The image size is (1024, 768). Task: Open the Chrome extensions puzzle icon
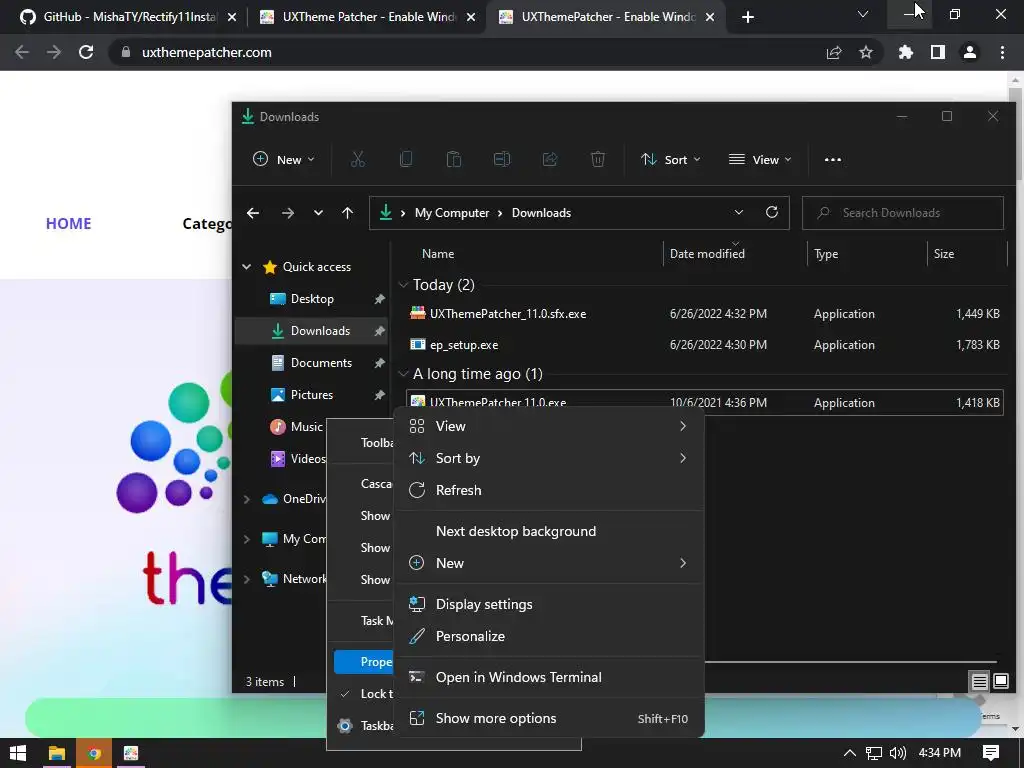(906, 52)
